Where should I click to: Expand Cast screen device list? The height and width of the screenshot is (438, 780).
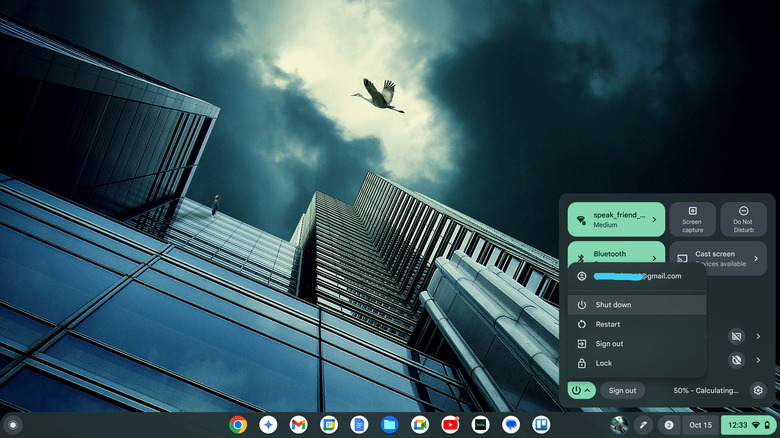pos(758,257)
